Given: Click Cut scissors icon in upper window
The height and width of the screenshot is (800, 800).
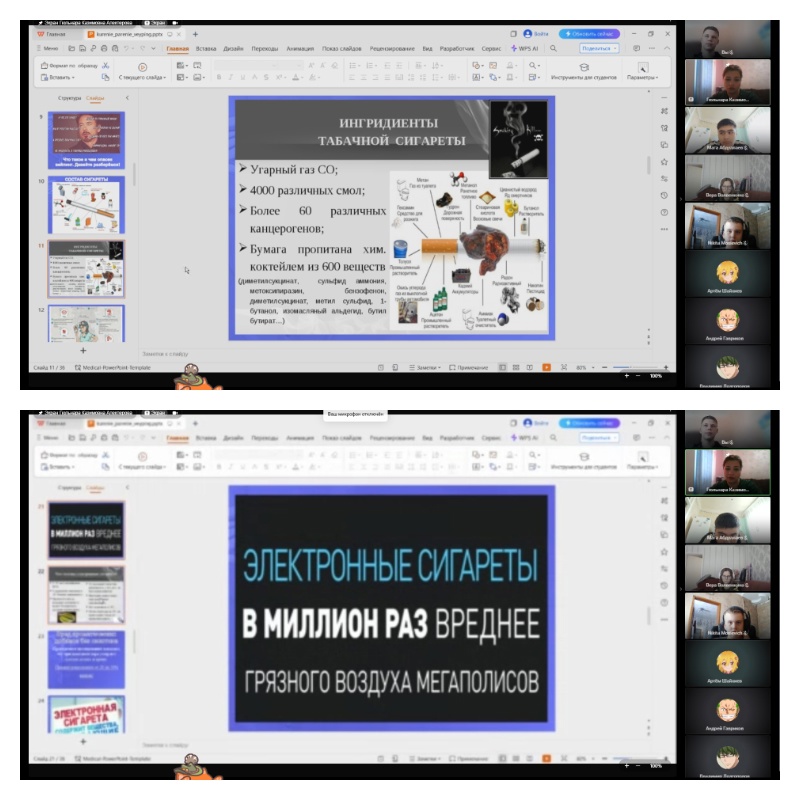Looking at the screenshot, I should 106,65.
